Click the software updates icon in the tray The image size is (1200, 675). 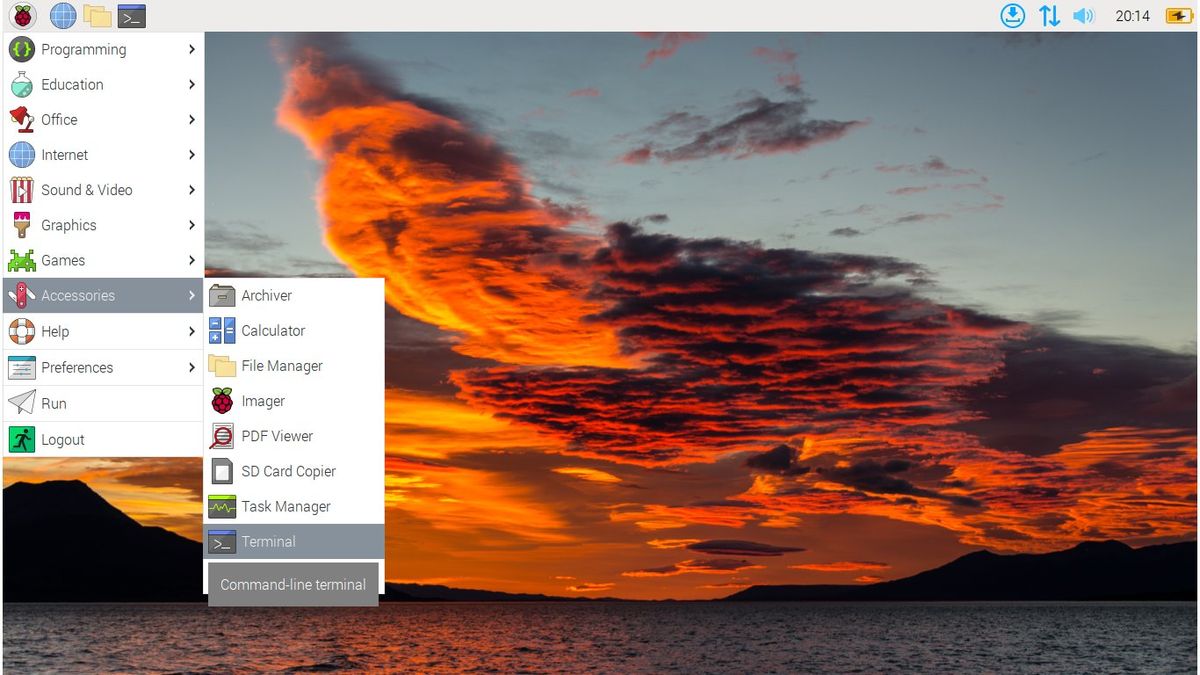click(1012, 15)
